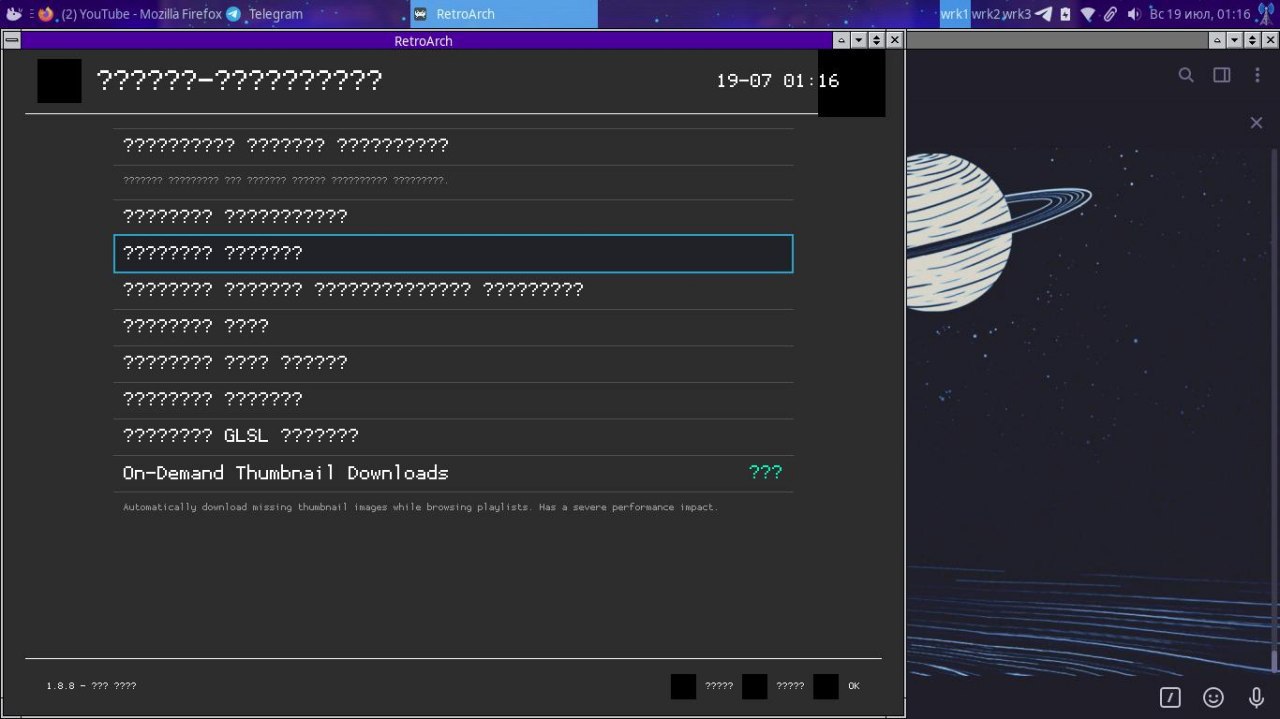
Task: Click the antenna tower tray icon
Action: 1266,14
